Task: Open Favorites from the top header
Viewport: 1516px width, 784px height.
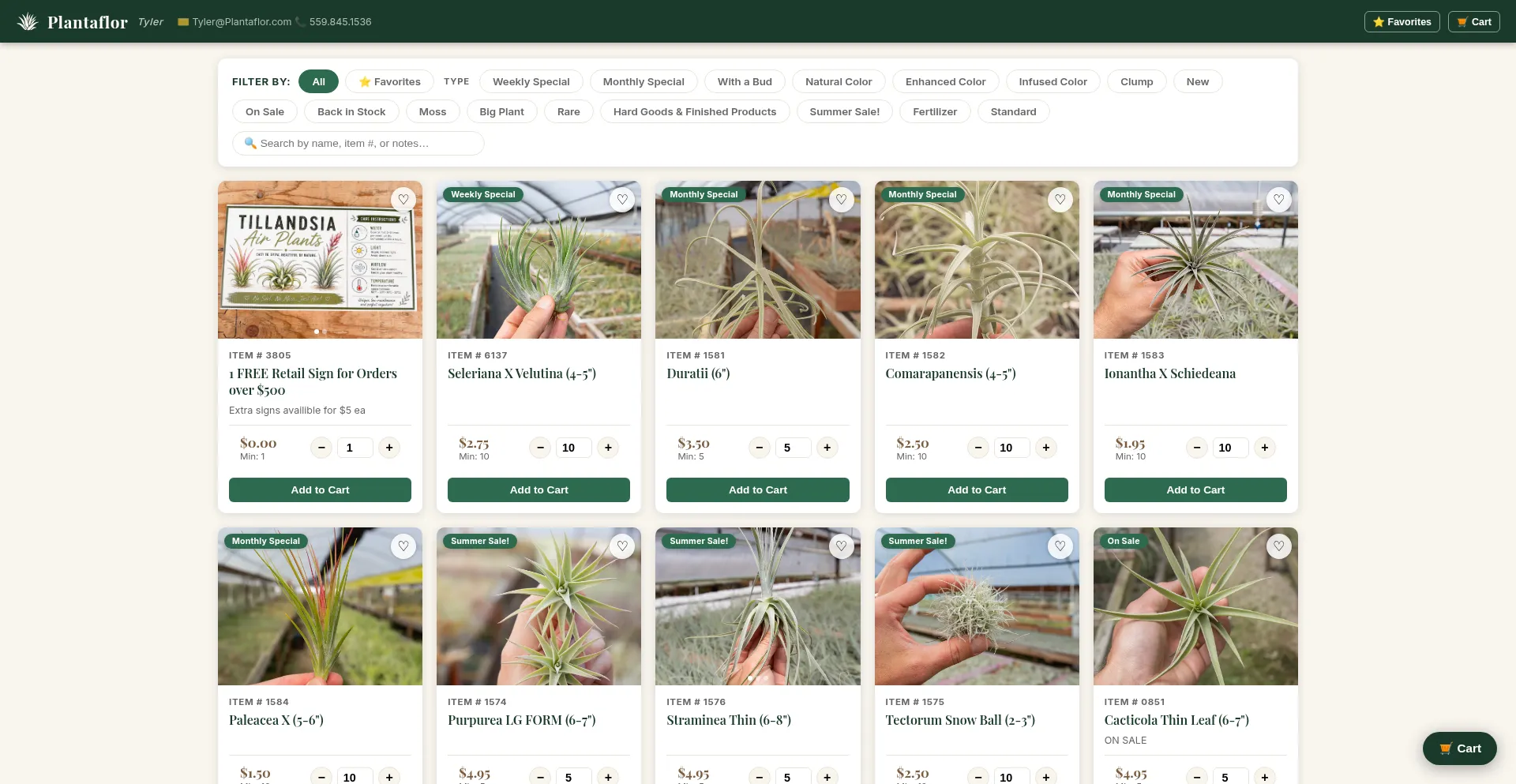Action: pos(1402,21)
